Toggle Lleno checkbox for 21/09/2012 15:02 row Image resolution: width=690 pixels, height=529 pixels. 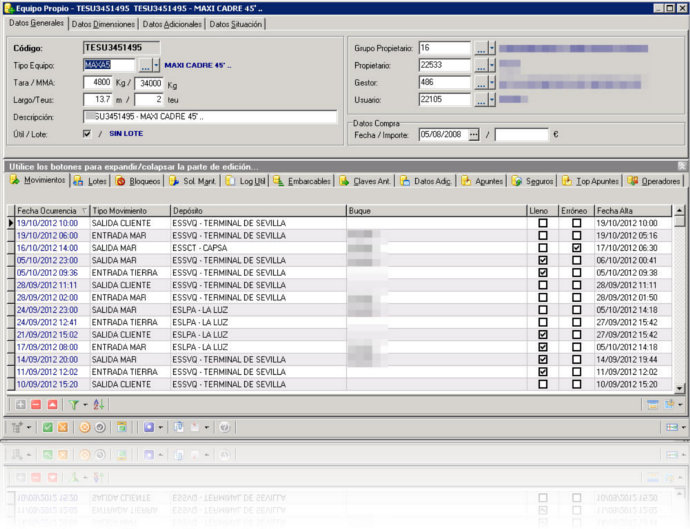(x=543, y=334)
